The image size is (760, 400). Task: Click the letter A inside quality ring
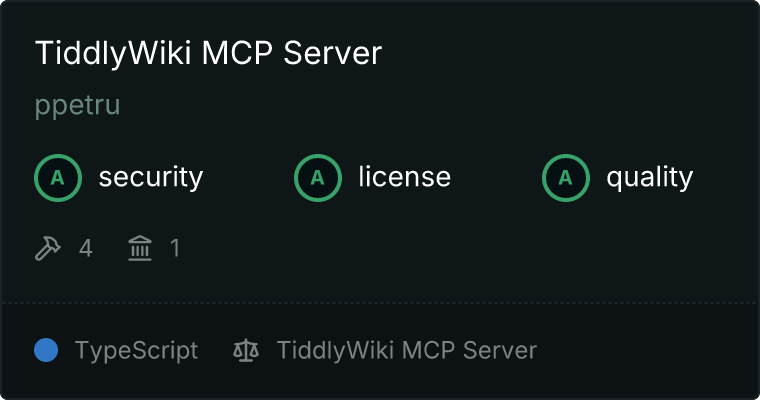(566, 178)
